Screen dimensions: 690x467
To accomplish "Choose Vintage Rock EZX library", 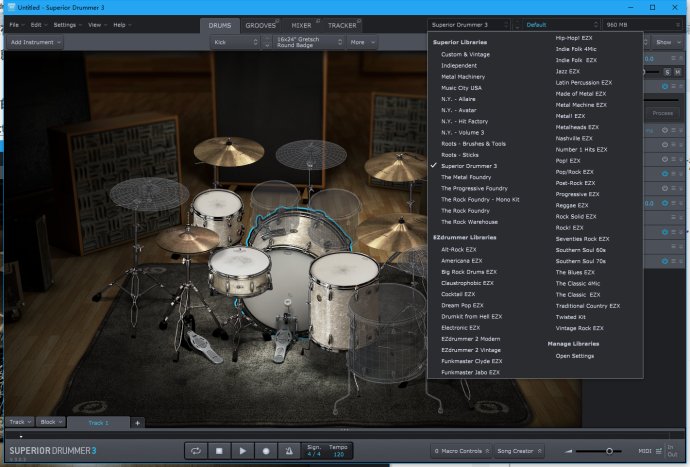I will pos(579,328).
